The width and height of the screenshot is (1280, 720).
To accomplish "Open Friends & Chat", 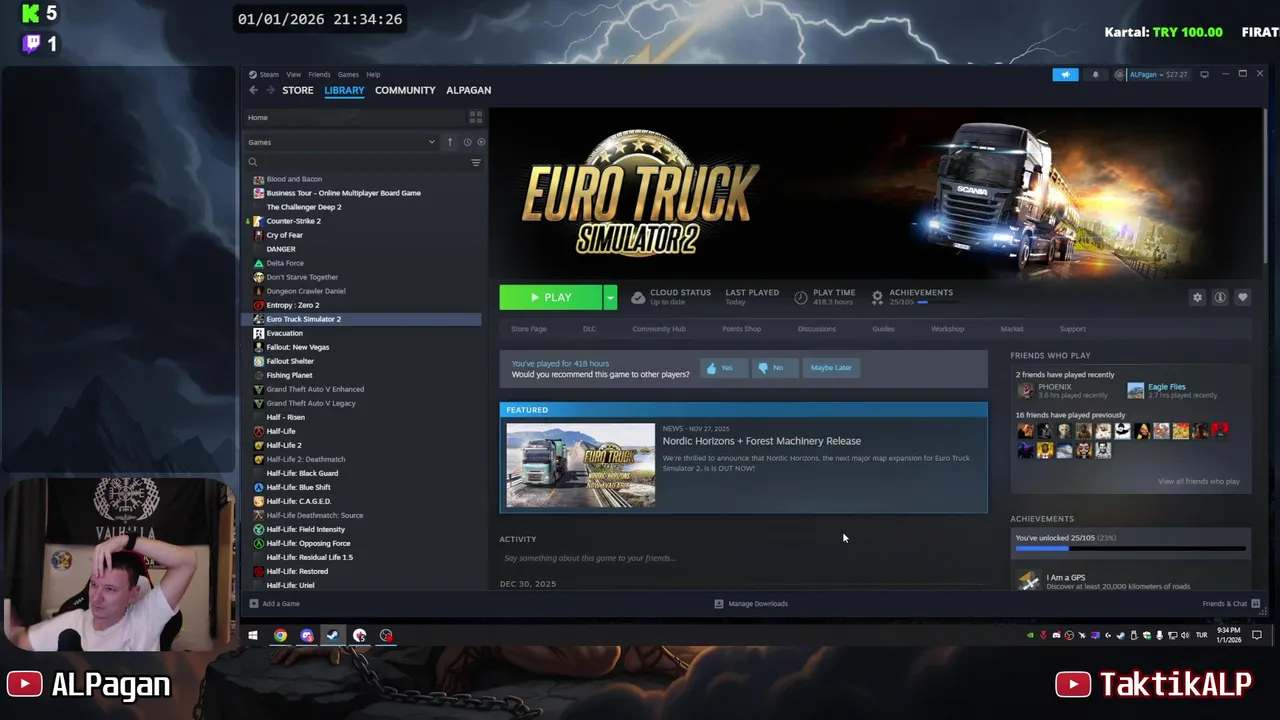I will tap(1231, 604).
